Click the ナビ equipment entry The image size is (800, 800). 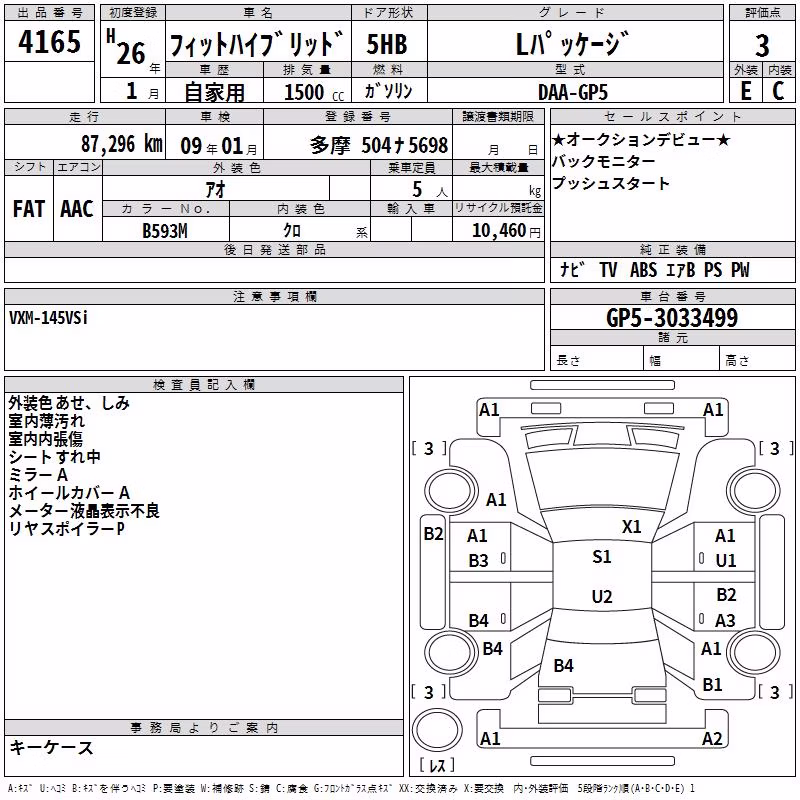pyautogui.click(x=572, y=269)
